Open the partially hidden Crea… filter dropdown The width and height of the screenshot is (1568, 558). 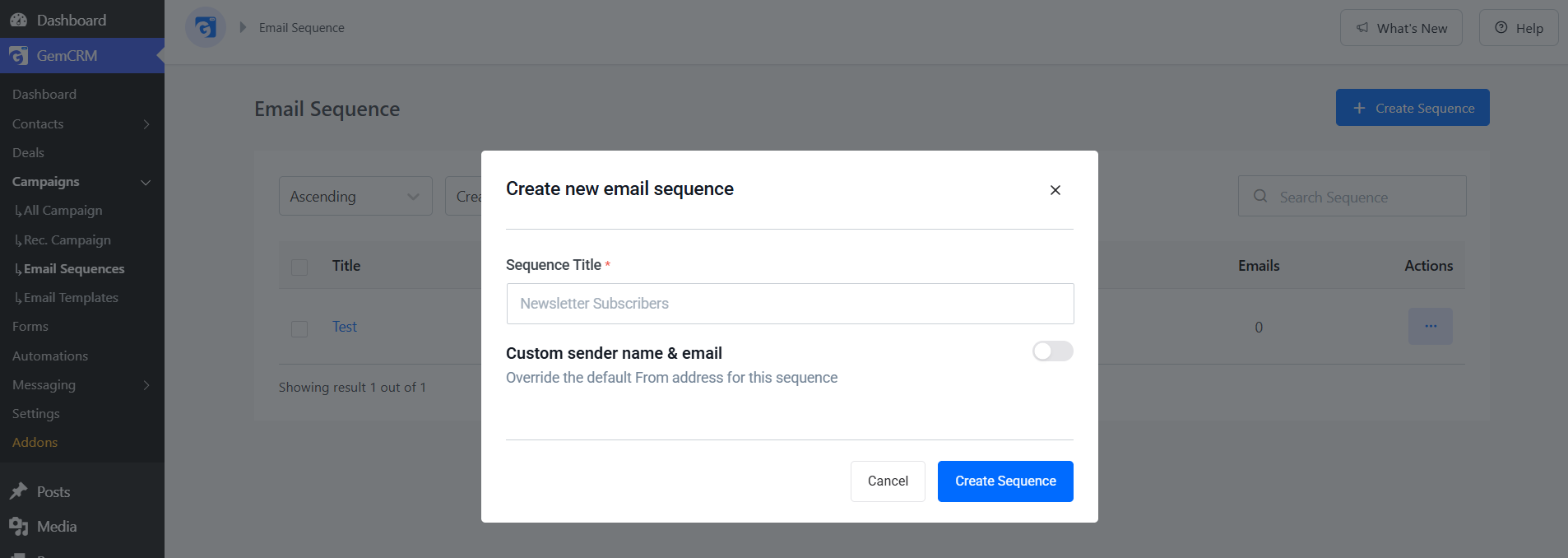point(464,196)
